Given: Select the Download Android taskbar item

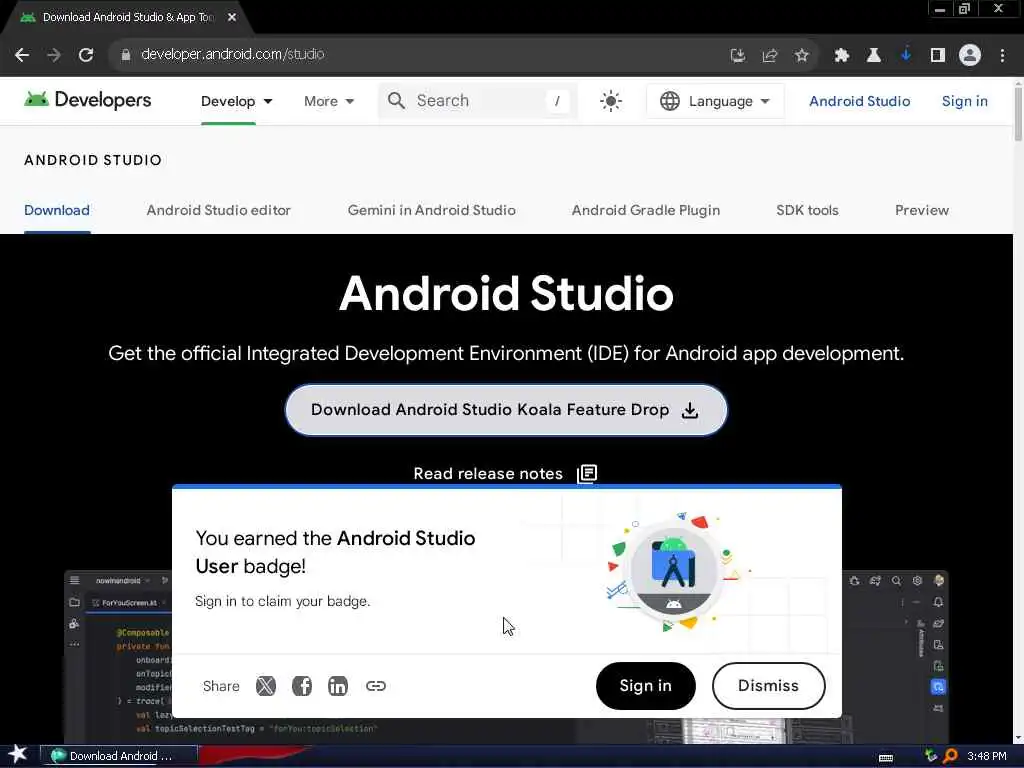Looking at the screenshot, I should click(119, 756).
